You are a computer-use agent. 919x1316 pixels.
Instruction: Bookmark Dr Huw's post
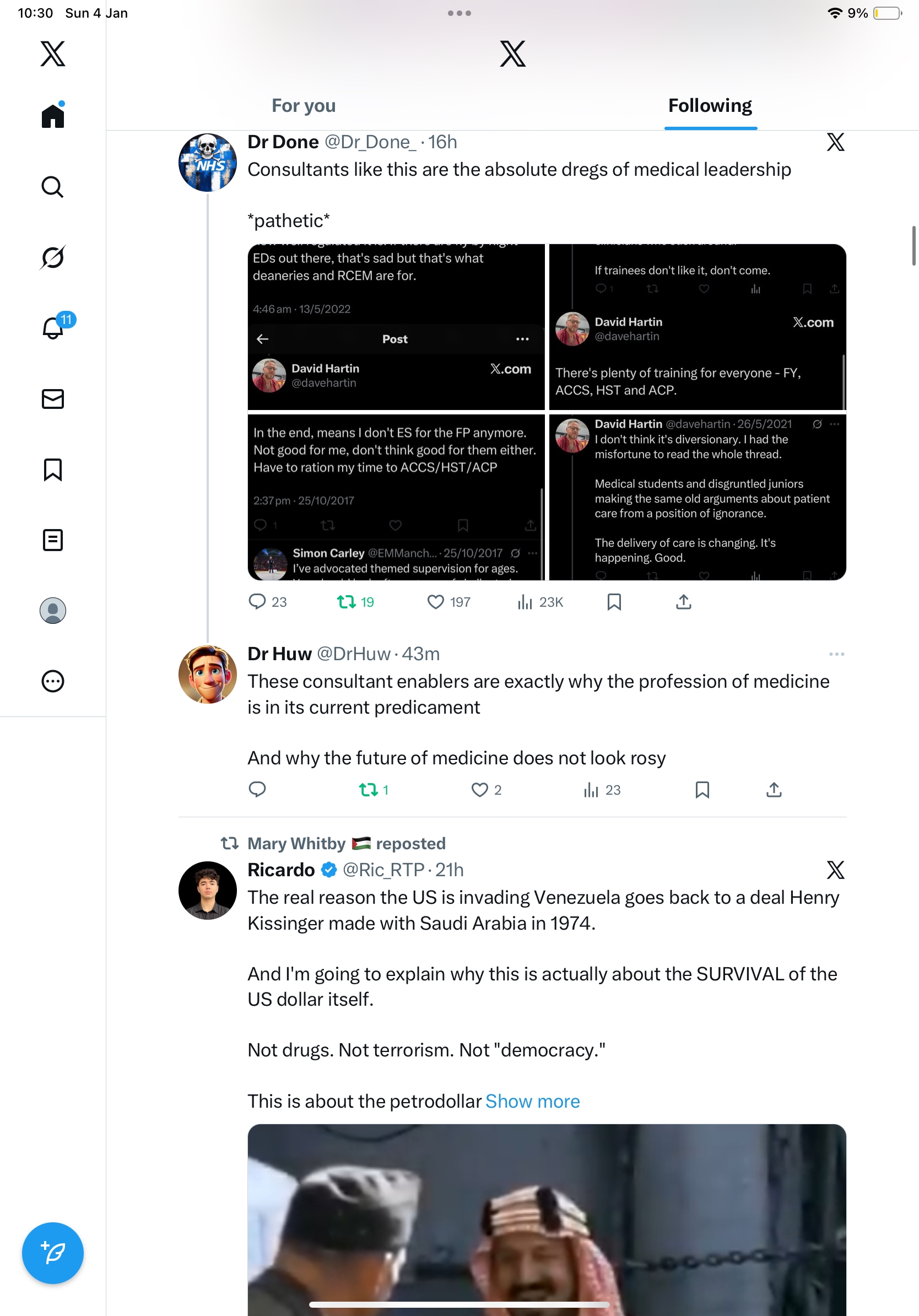(702, 790)
